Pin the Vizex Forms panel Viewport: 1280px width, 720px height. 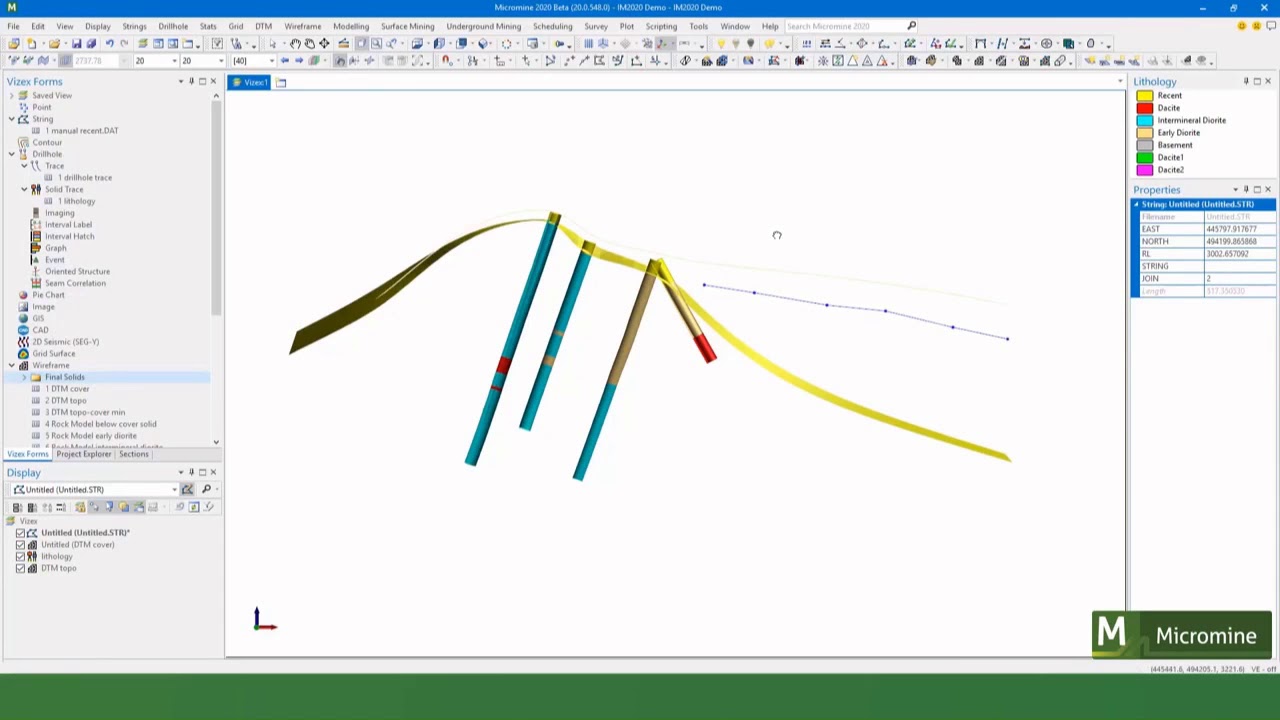pyautogui.click(x=191, y=81)
